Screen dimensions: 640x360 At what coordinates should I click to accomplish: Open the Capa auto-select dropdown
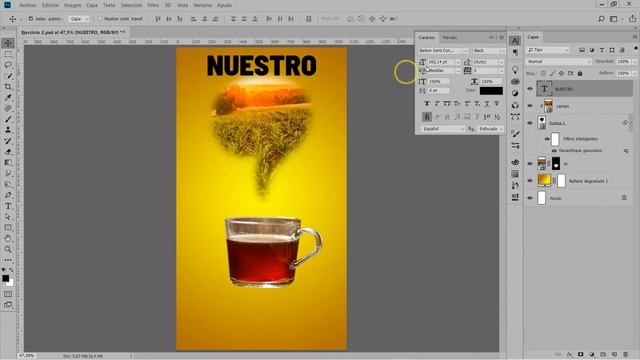(x=79, y=19)
